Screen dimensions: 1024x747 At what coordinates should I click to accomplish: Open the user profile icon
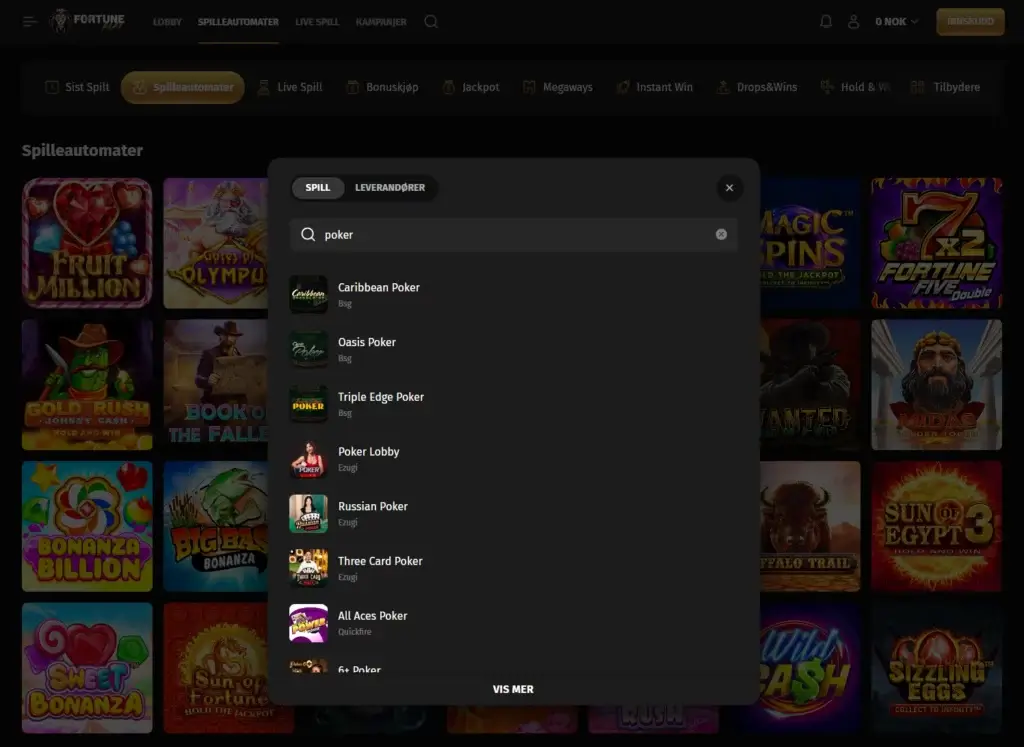[x=853, y=22]
